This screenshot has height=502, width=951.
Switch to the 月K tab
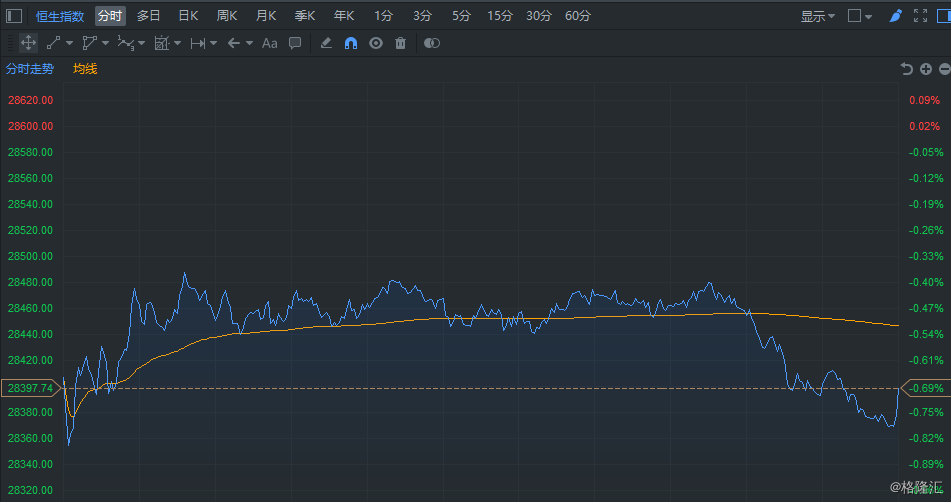[x=266, y=16]
